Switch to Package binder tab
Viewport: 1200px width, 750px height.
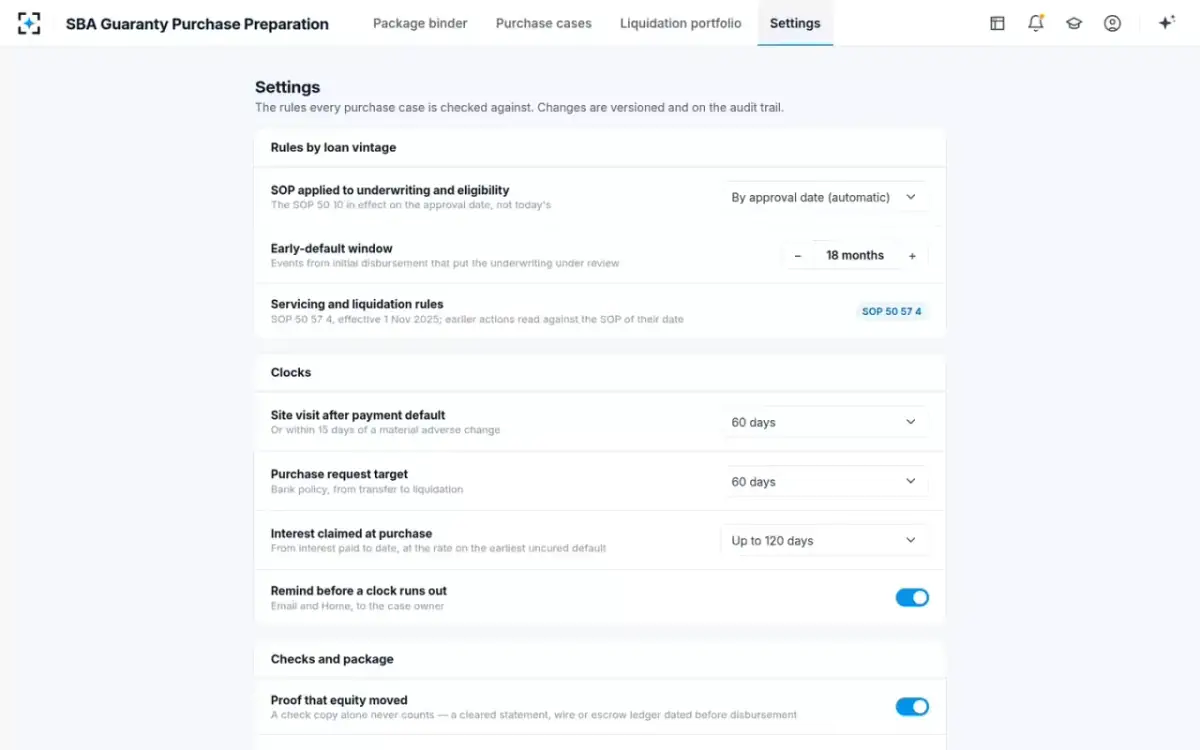coord(420,23)
